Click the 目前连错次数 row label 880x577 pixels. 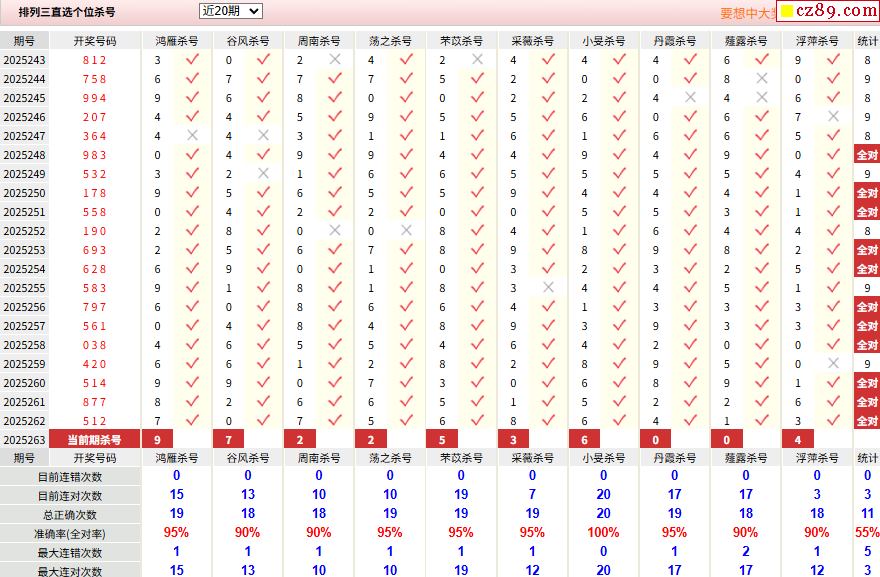tap(70, 477)
